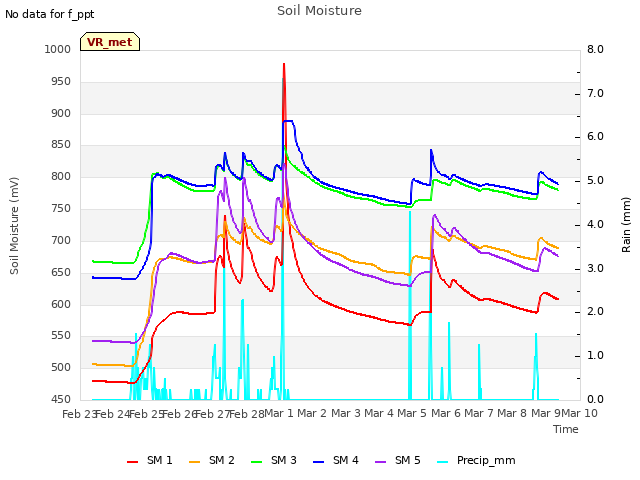Viewport: 640px width, 480px height.
Task: Click the orange SM 2 legend swatch
Action: (195, 462)
